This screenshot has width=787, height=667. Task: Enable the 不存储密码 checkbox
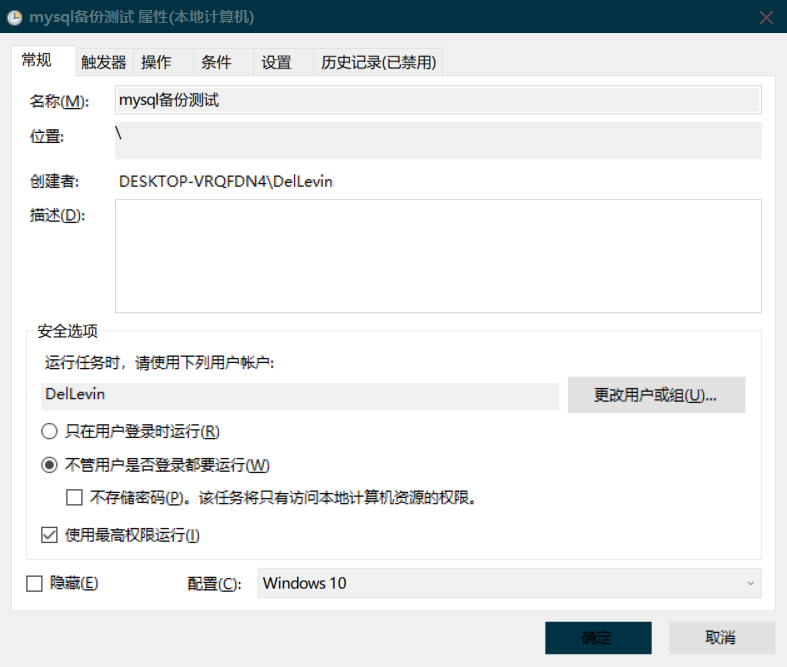tap(74, 497)
